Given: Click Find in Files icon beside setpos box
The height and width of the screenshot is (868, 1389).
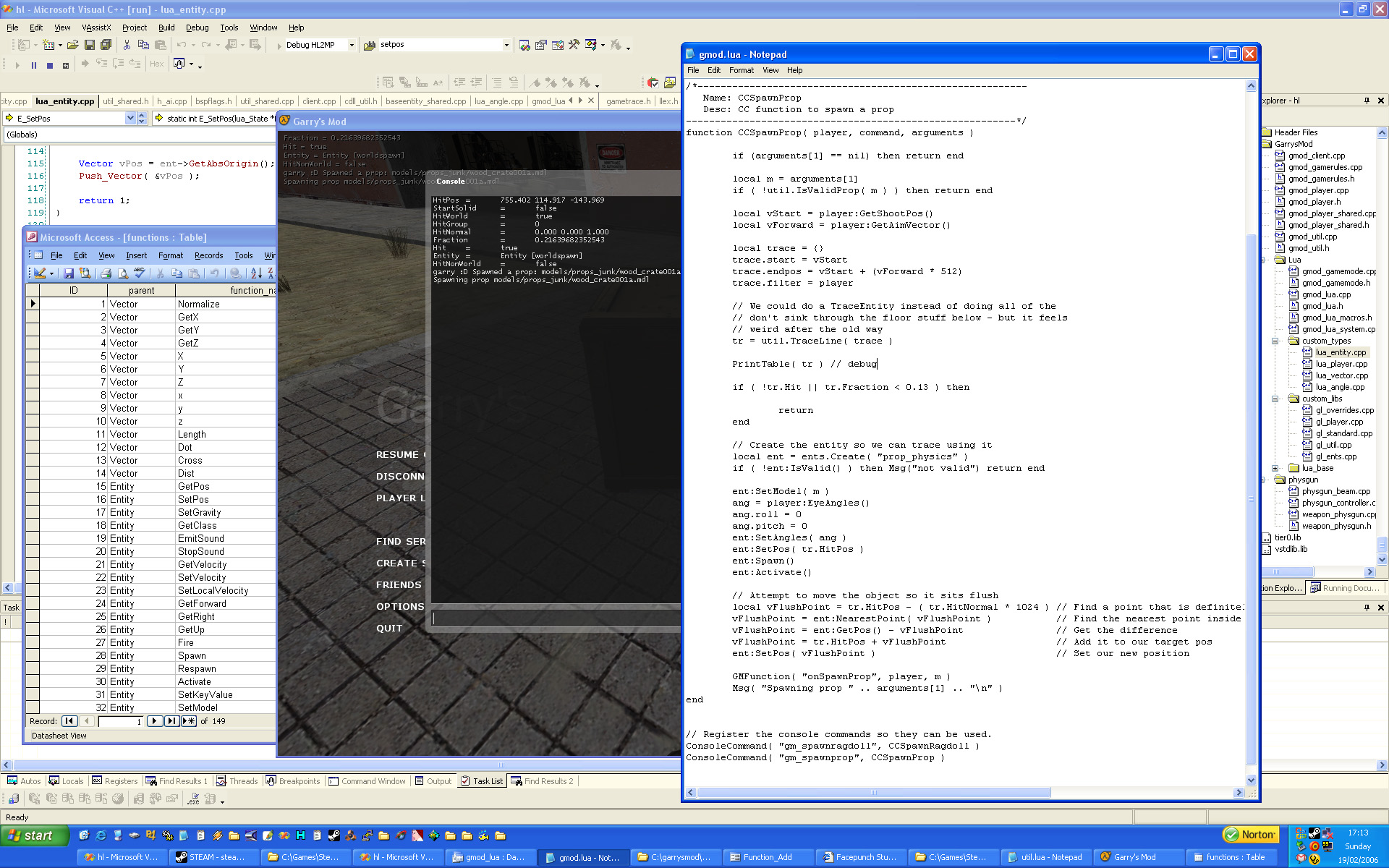Looking at the screenshot, I should 370,45.
